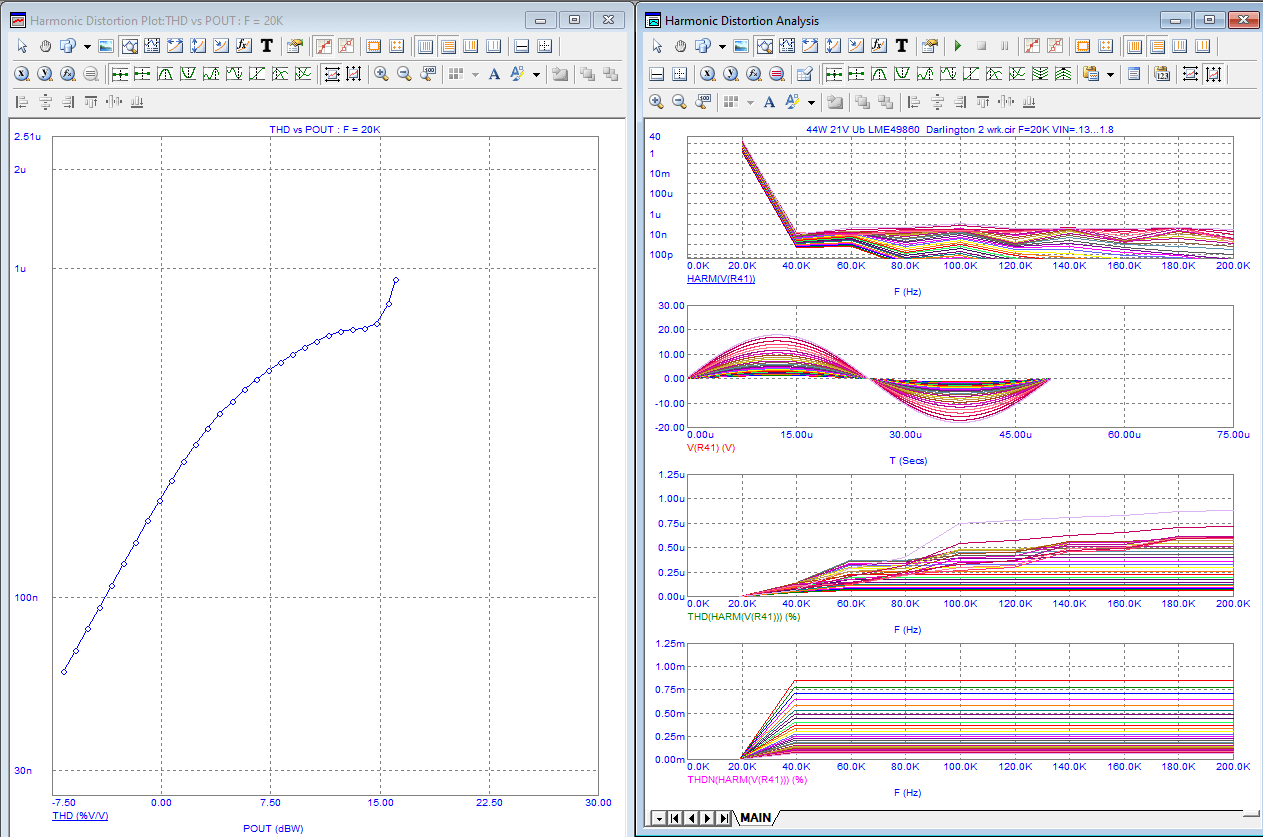This screenshot has height=837, width=1263.
Task: Click Zoom Out in Harmonic Distortion Analysis window
Action: pos(679,101)
